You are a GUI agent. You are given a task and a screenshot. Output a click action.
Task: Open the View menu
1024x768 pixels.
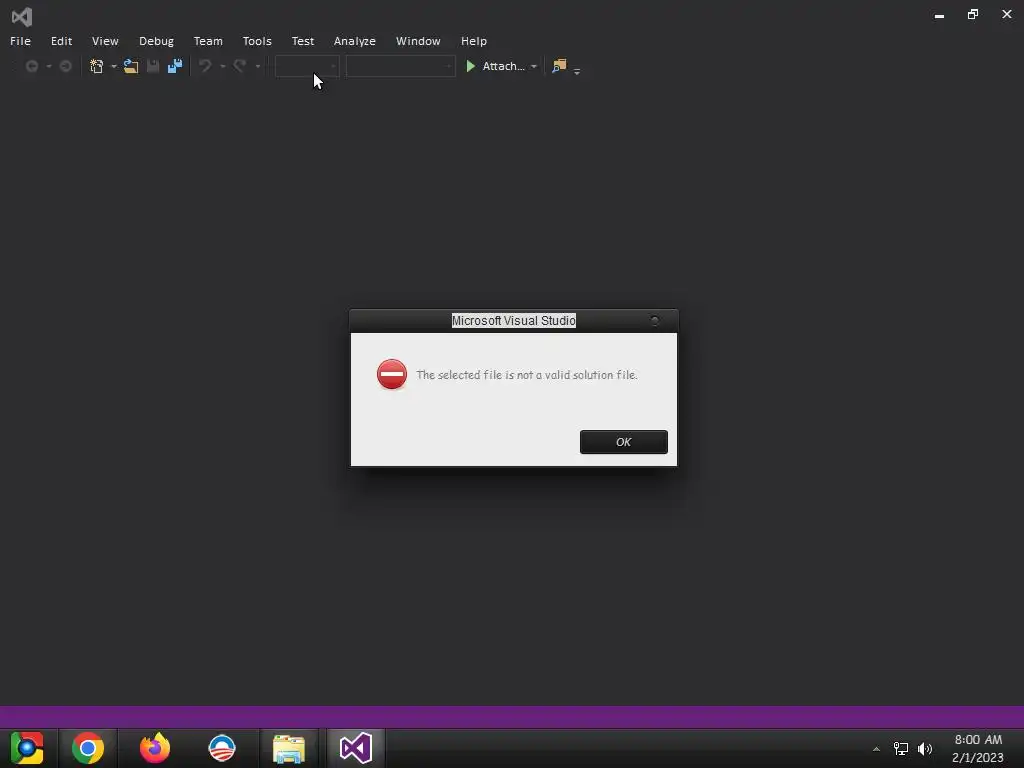pos(105,41)
